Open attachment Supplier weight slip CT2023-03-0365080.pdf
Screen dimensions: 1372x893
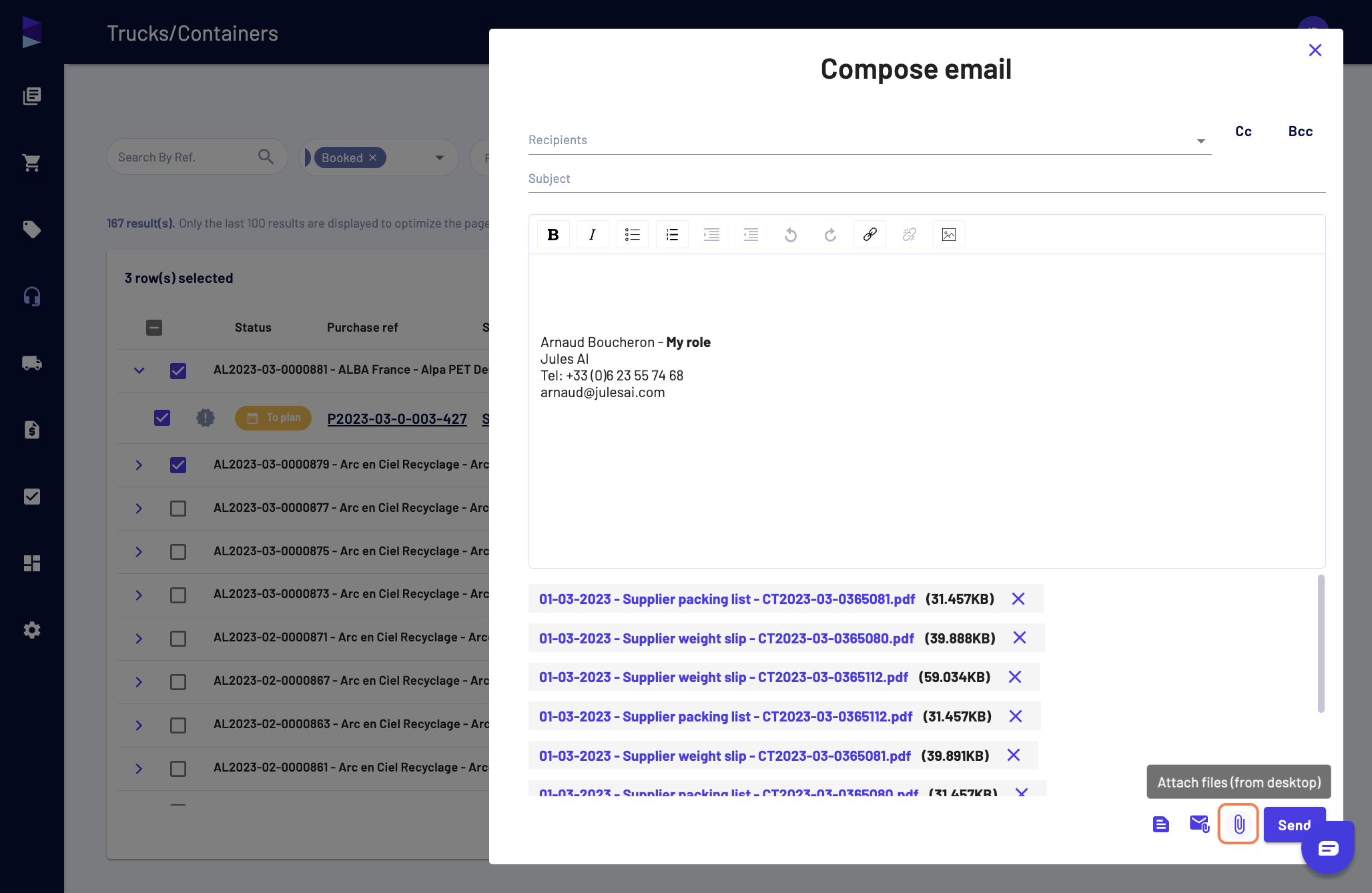727,638
